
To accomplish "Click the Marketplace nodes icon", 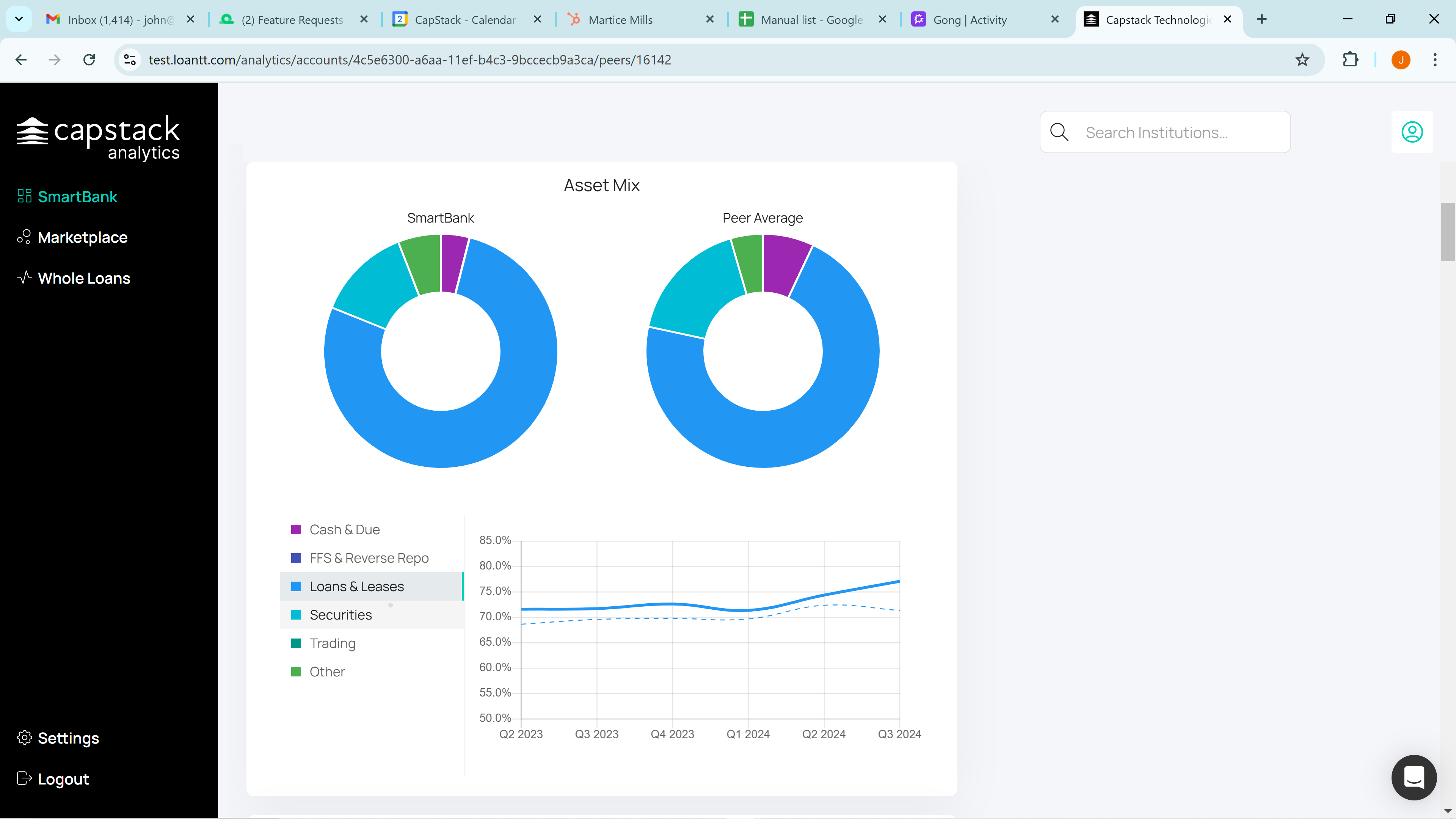I will point(24,237).
